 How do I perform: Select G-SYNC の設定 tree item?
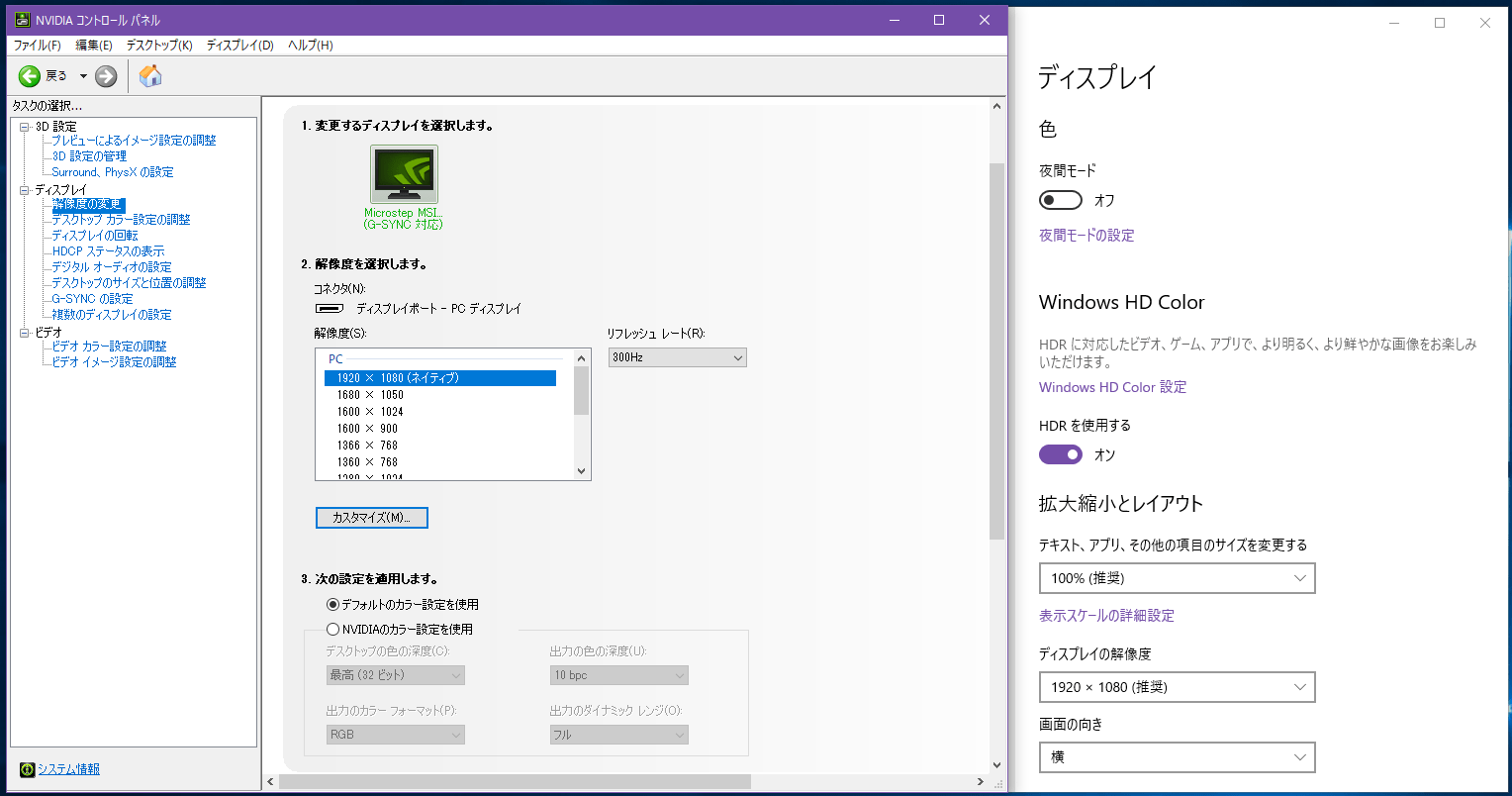92,299
